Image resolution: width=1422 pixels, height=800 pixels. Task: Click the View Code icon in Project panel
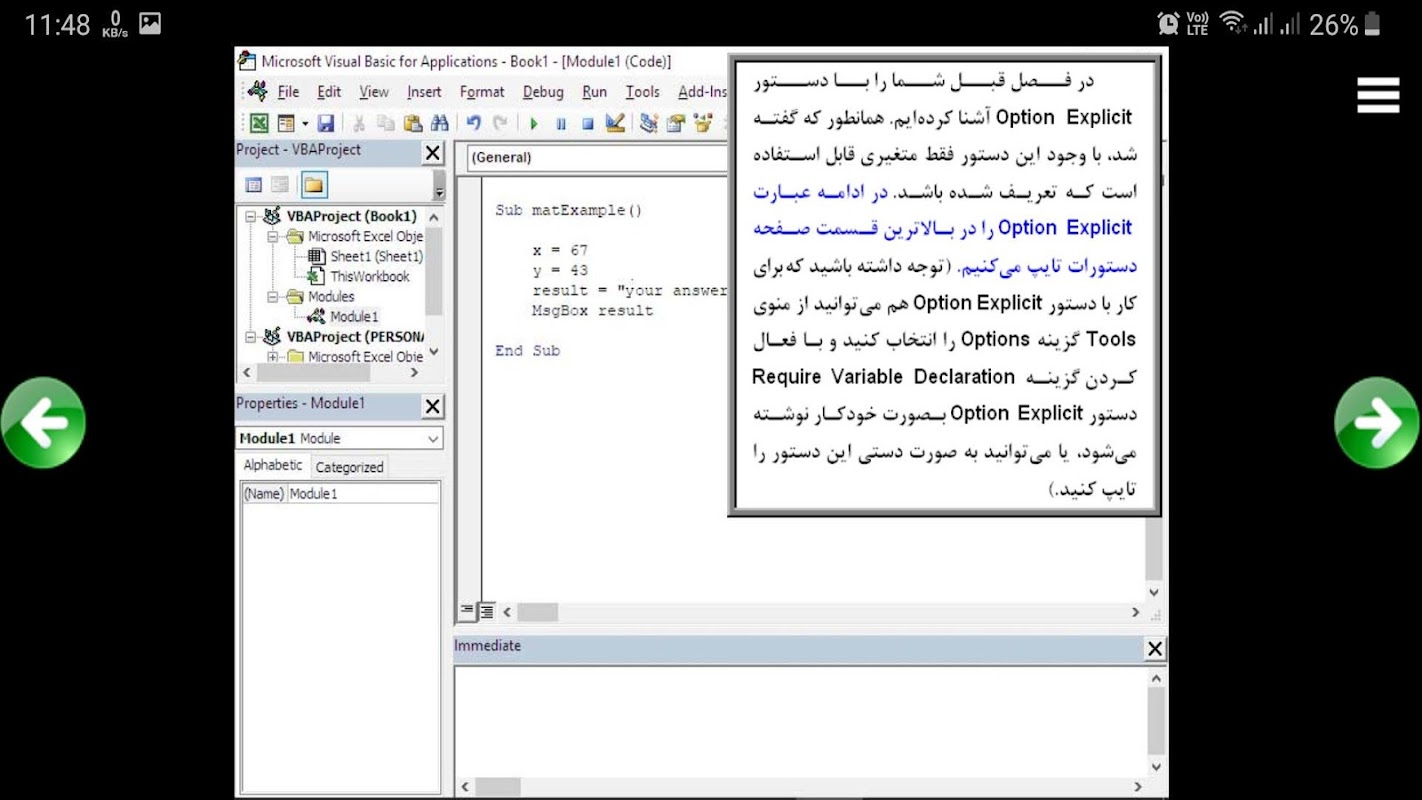point(254,185)
